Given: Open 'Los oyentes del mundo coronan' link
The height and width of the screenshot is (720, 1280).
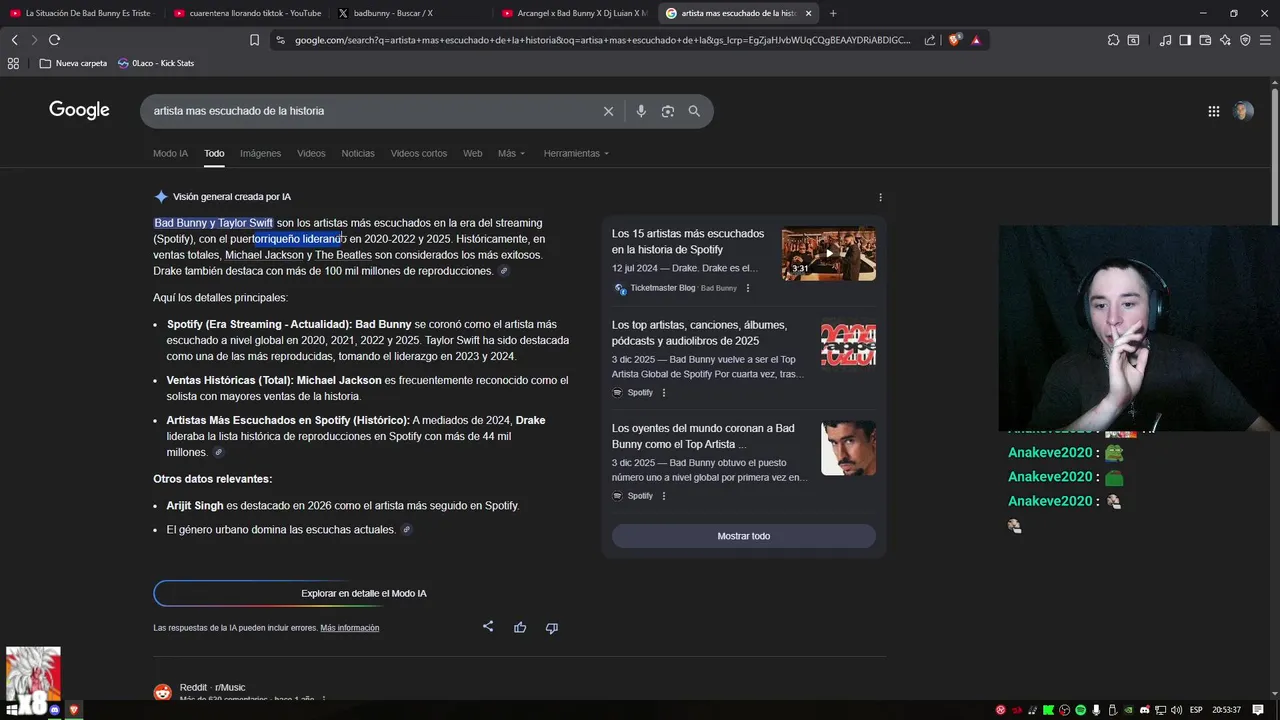Looking at the screenshot, I should pyautogui.click(x=703, y=436).
